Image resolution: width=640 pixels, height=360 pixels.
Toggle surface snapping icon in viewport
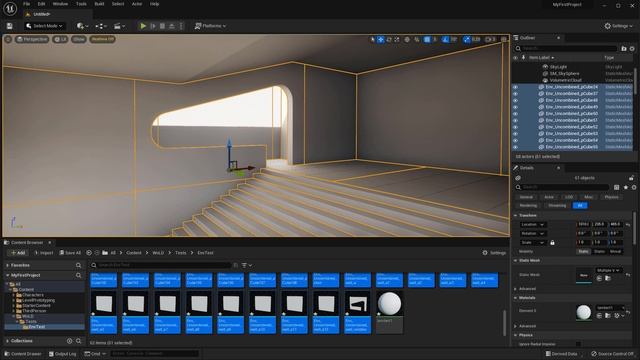417,40
